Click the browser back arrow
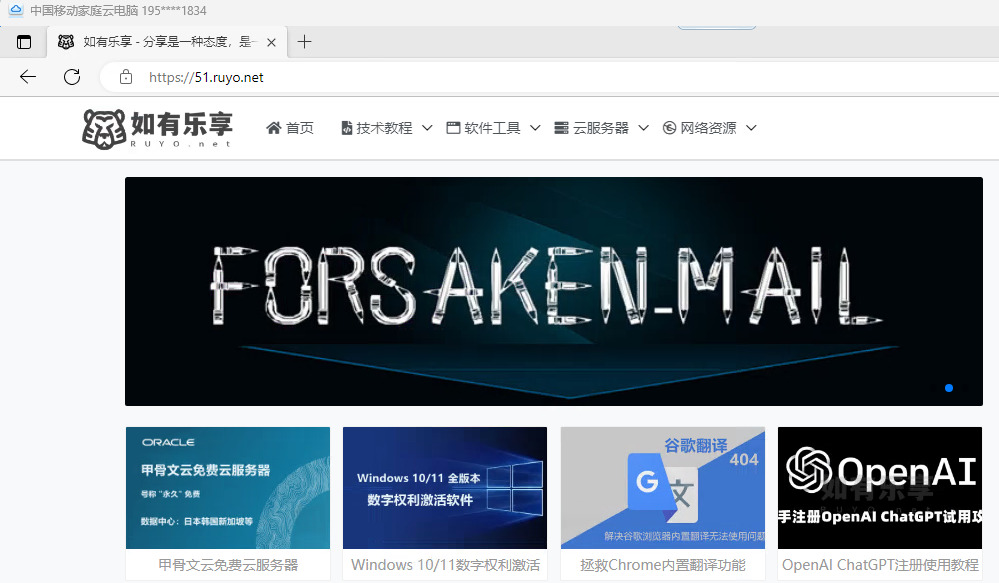This screenshot has height=583, width=999. 28,77
